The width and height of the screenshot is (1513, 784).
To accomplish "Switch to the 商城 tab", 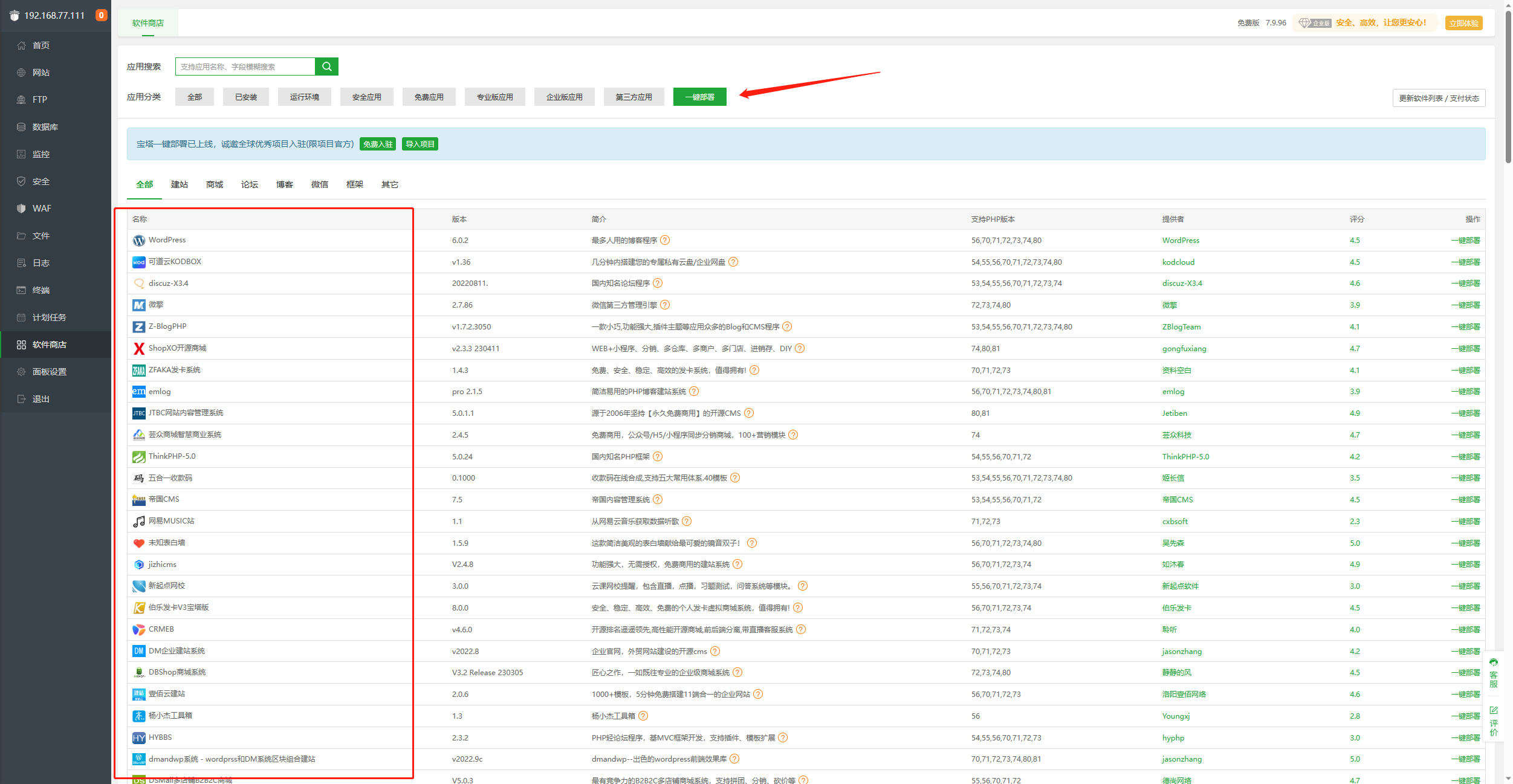I will (215, 184).
